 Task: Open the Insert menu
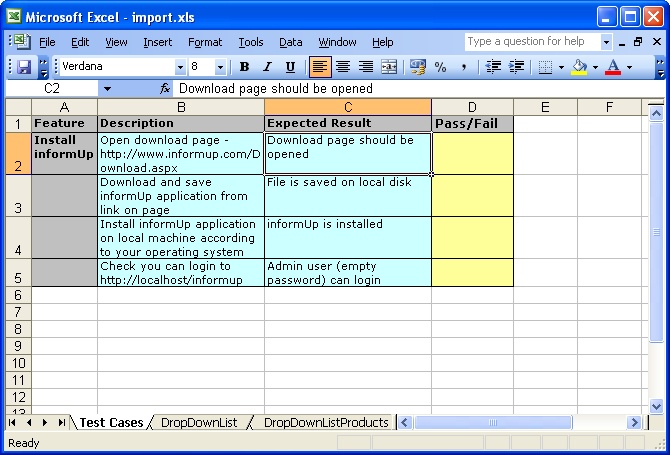click(158, 42)
